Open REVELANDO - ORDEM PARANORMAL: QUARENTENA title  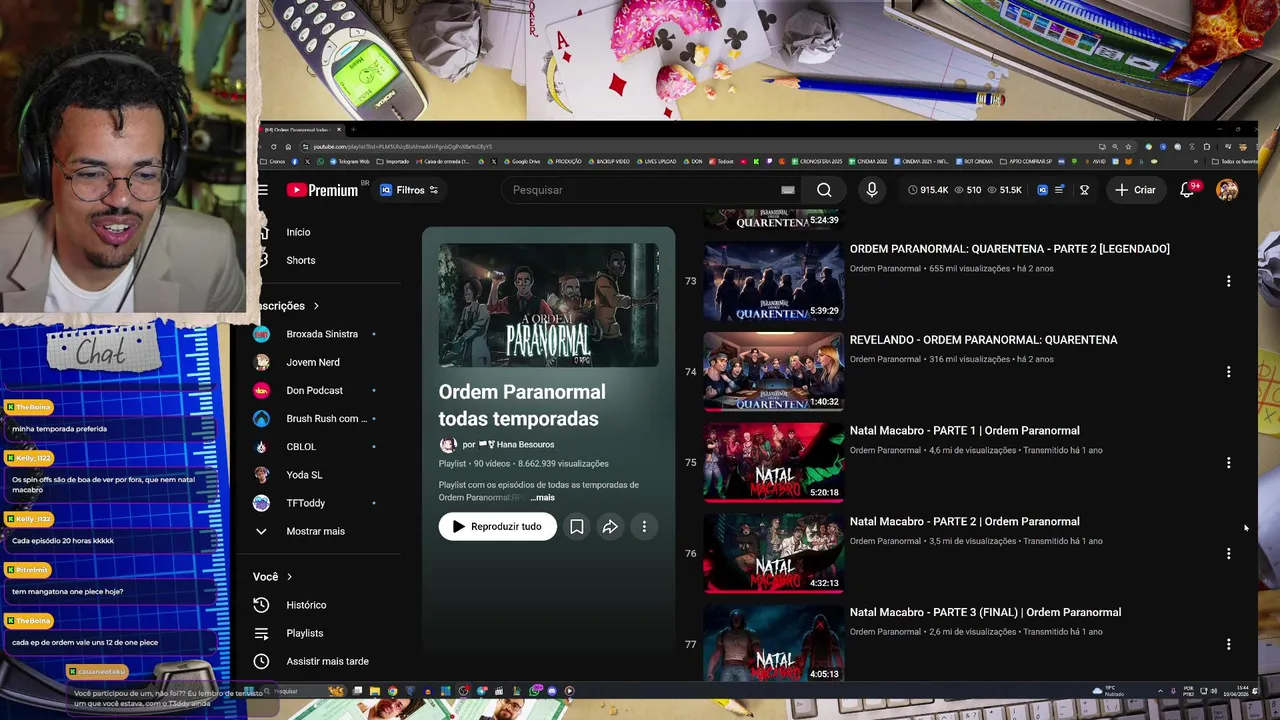[983, 340]
